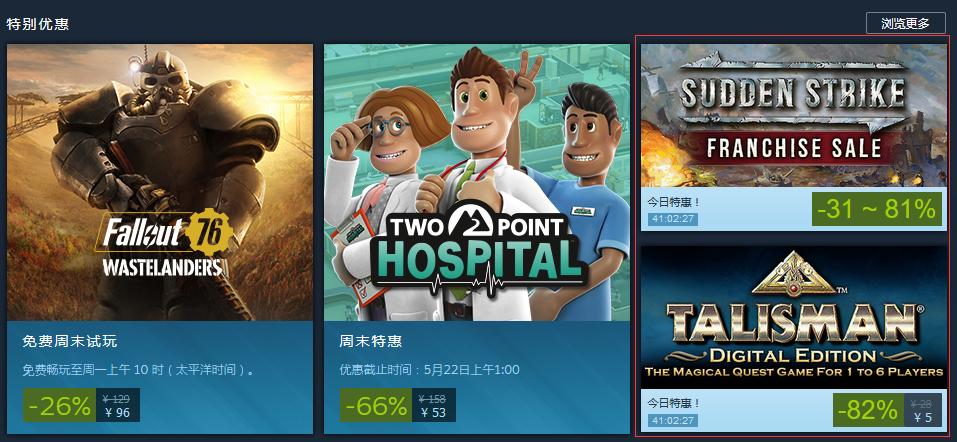
Task: Click the ¥ 53 discounted price
Action: (434, 413)
